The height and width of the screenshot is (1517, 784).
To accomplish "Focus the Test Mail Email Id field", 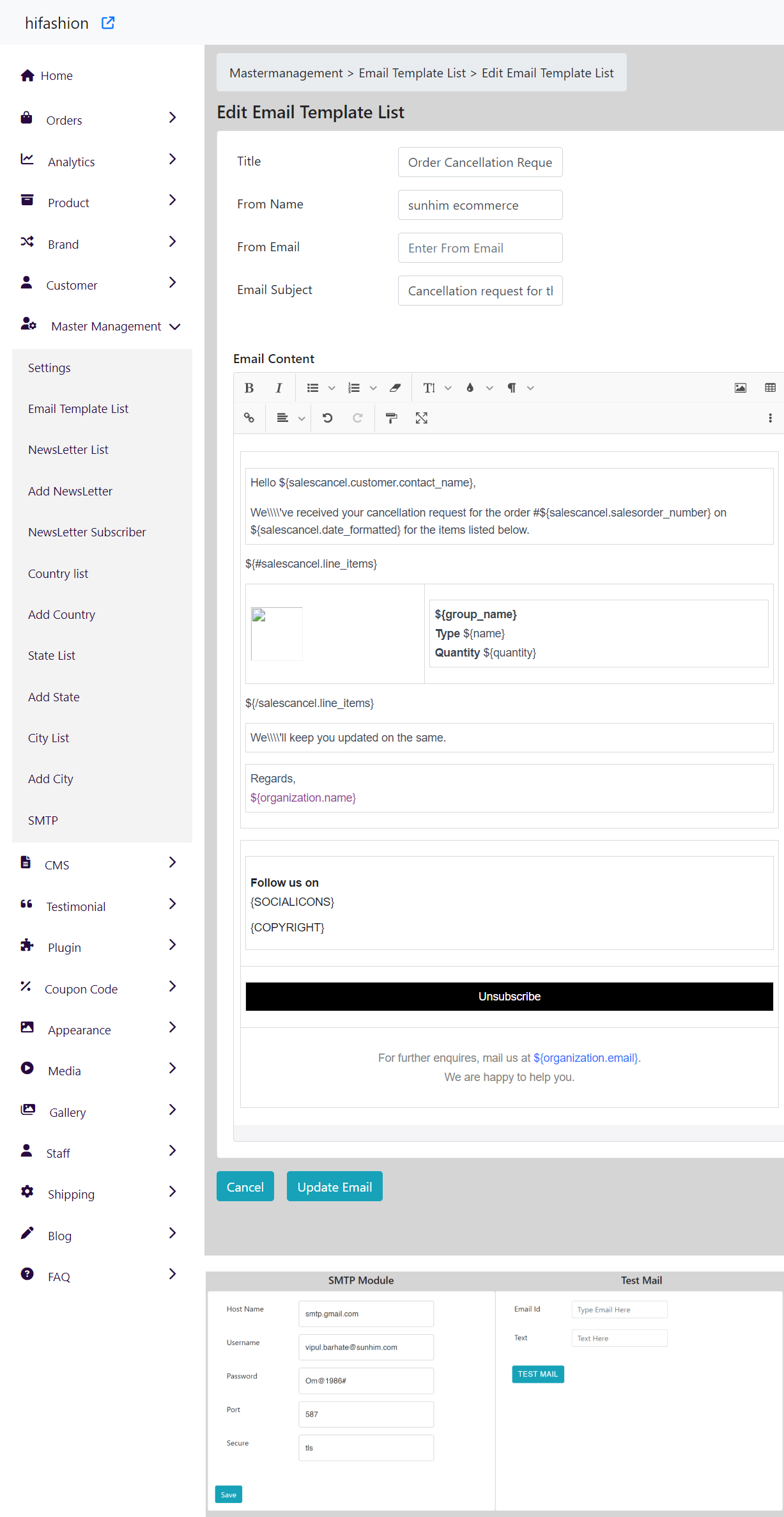I will [620, 1310].
